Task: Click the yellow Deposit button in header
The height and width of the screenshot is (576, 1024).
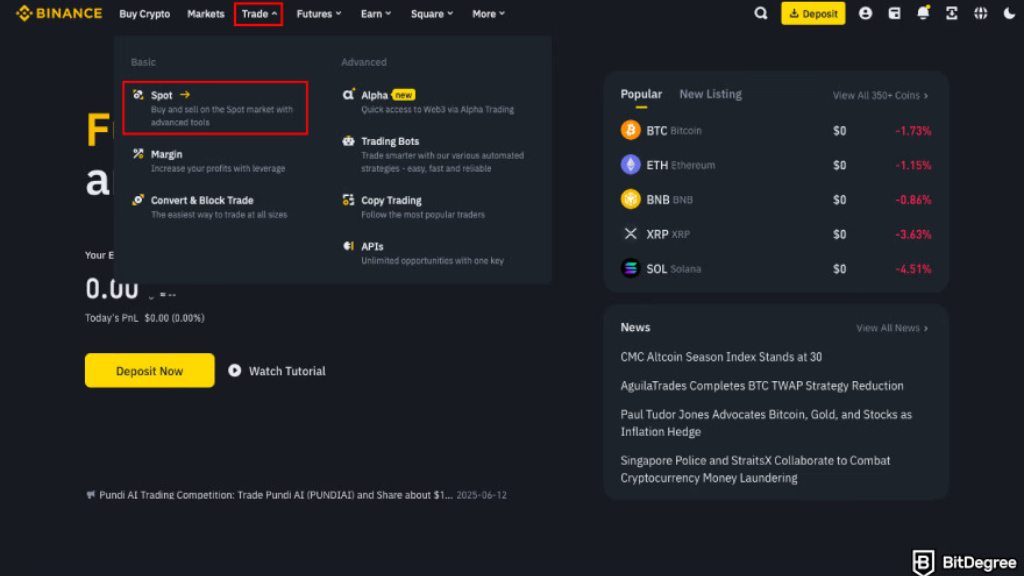Action: point(813,13)
